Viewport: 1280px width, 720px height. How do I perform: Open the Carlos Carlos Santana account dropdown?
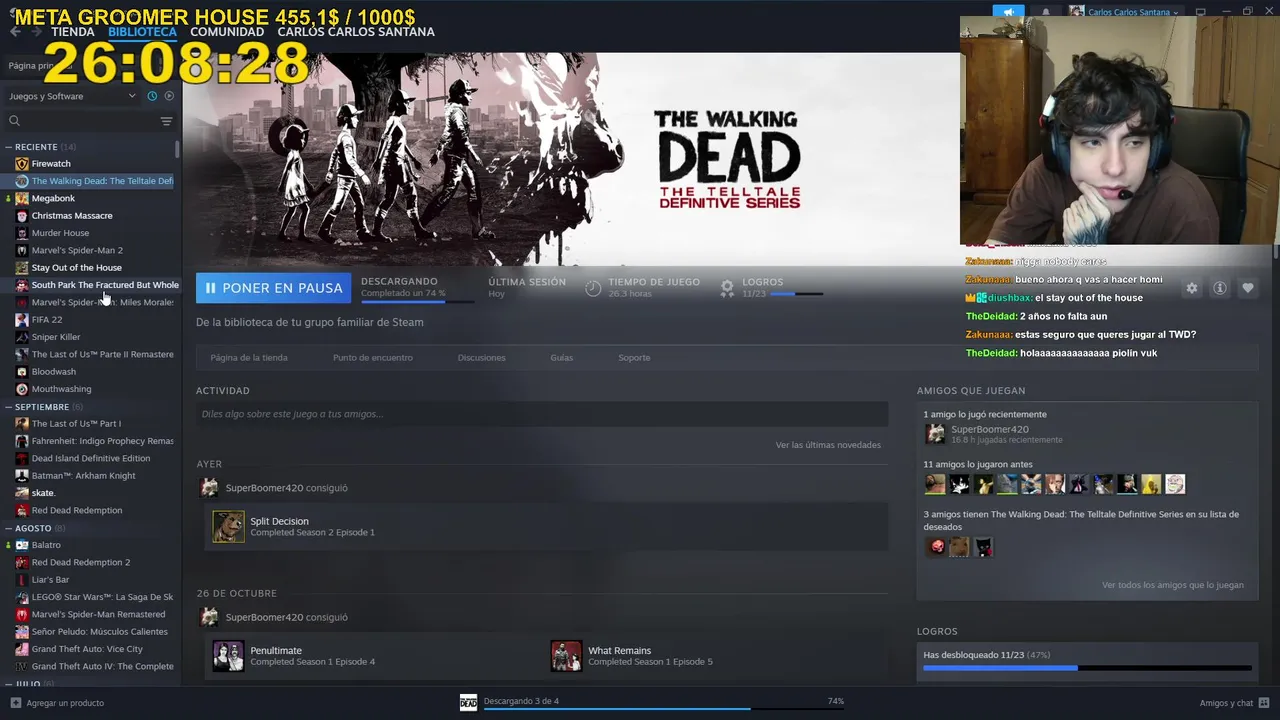(1127, 12)
